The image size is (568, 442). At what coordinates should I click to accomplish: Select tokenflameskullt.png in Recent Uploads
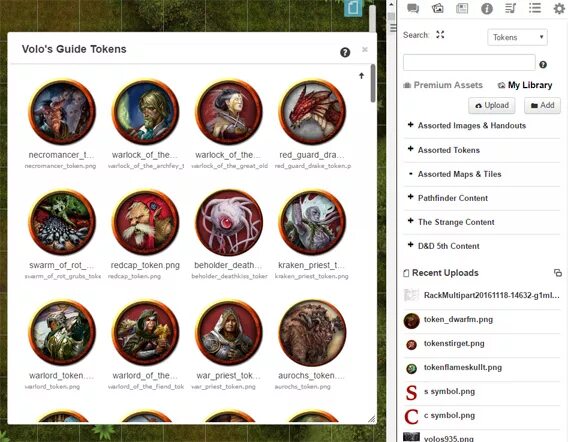coord(482,367)
